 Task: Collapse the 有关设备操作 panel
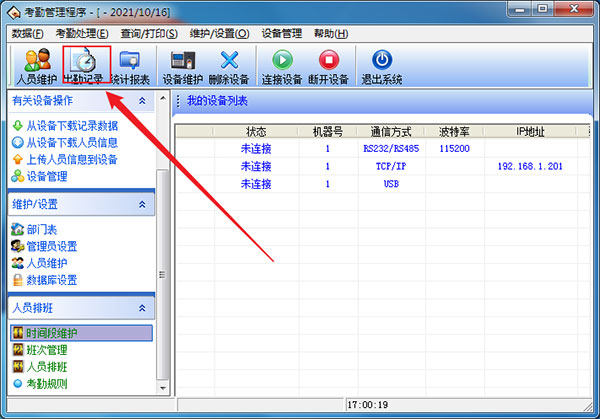pos(142,101)
